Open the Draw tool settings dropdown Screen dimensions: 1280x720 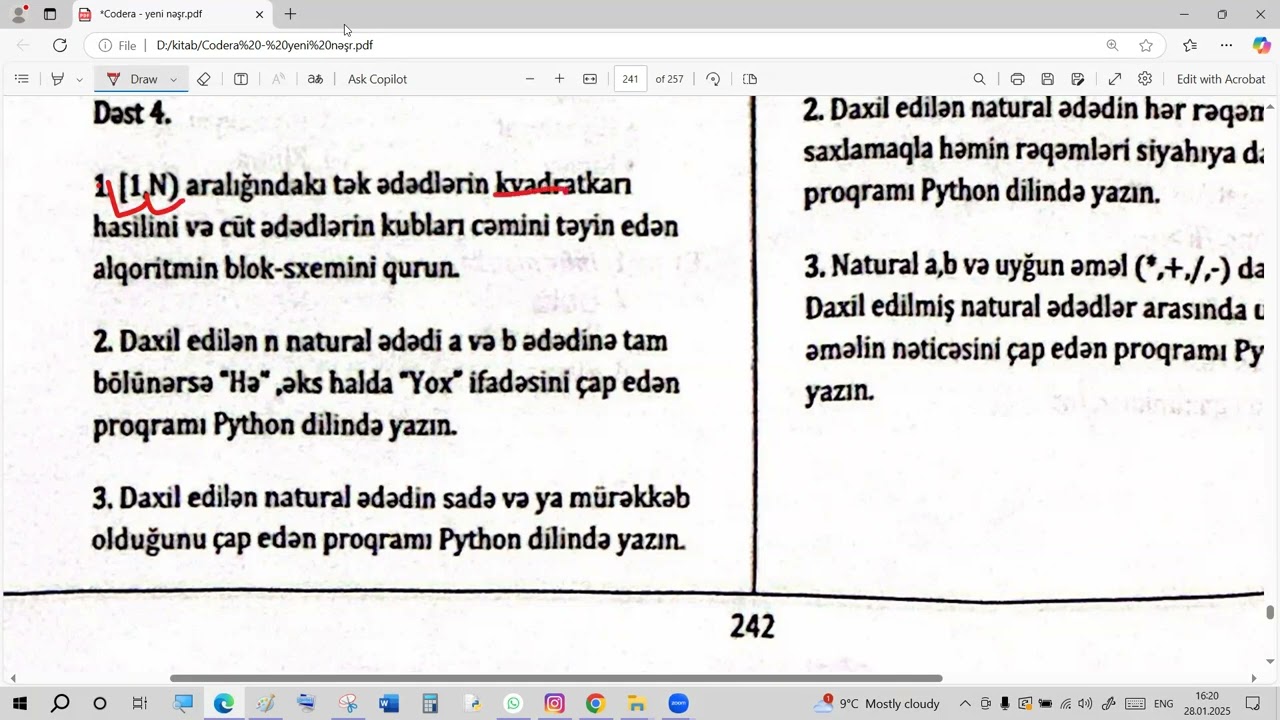click(174, 79)
